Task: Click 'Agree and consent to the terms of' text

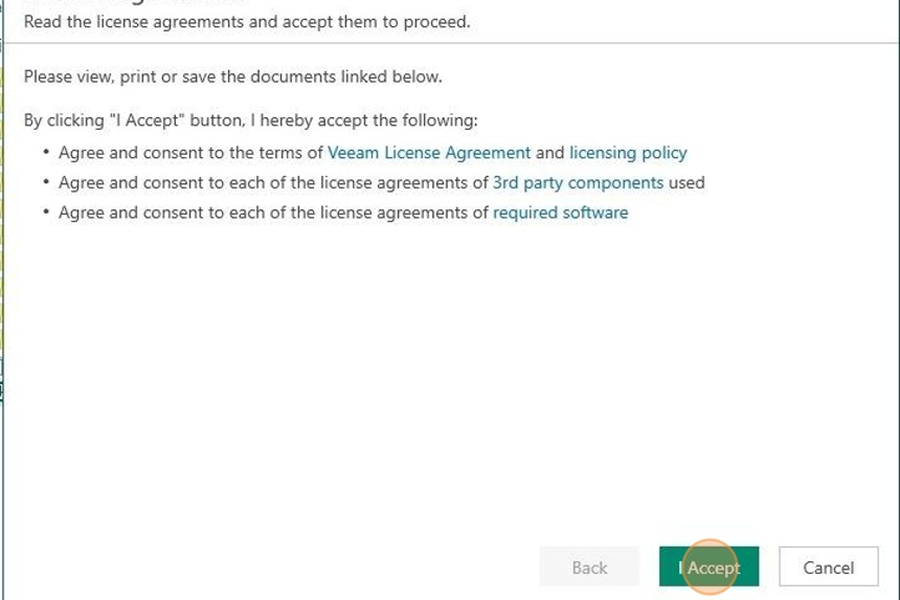Action: point(191,153)
